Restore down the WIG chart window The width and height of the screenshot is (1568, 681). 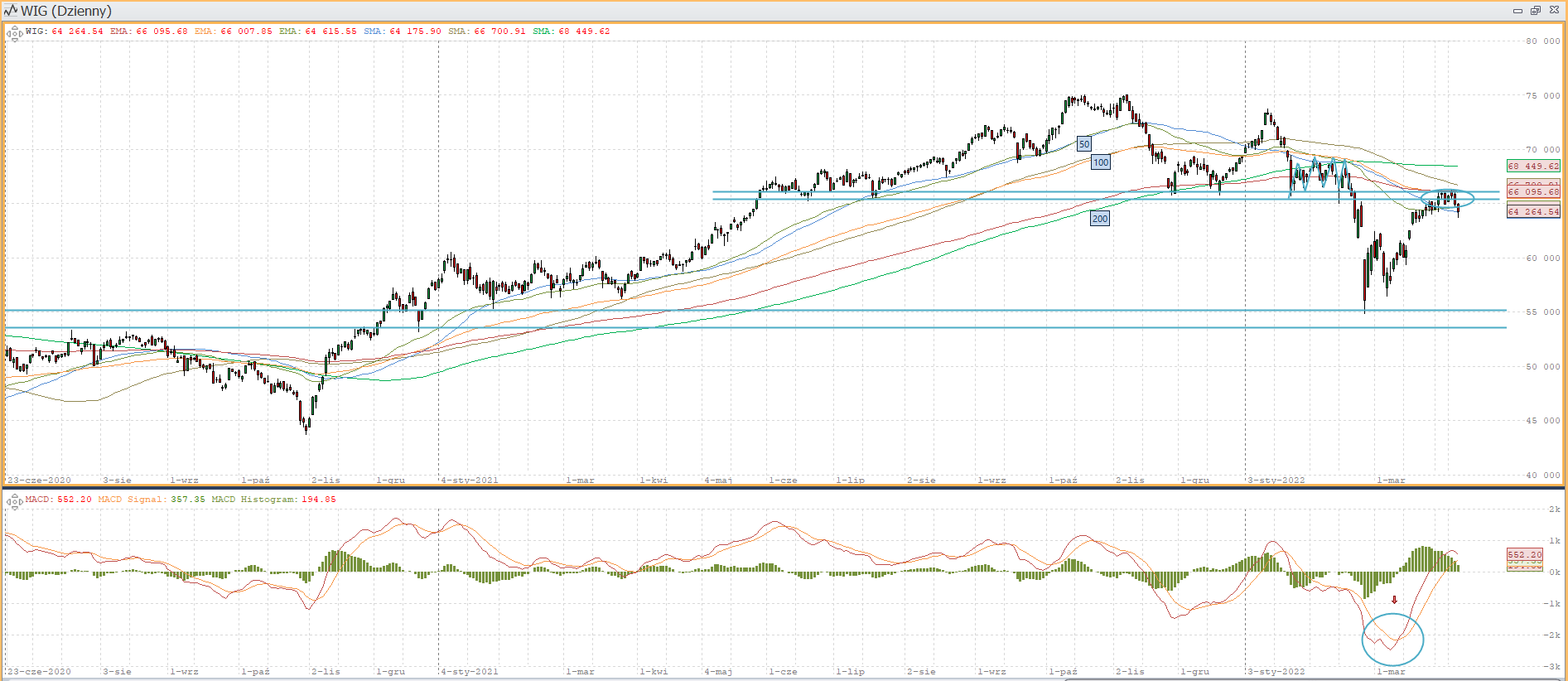tap(1535, 11)
